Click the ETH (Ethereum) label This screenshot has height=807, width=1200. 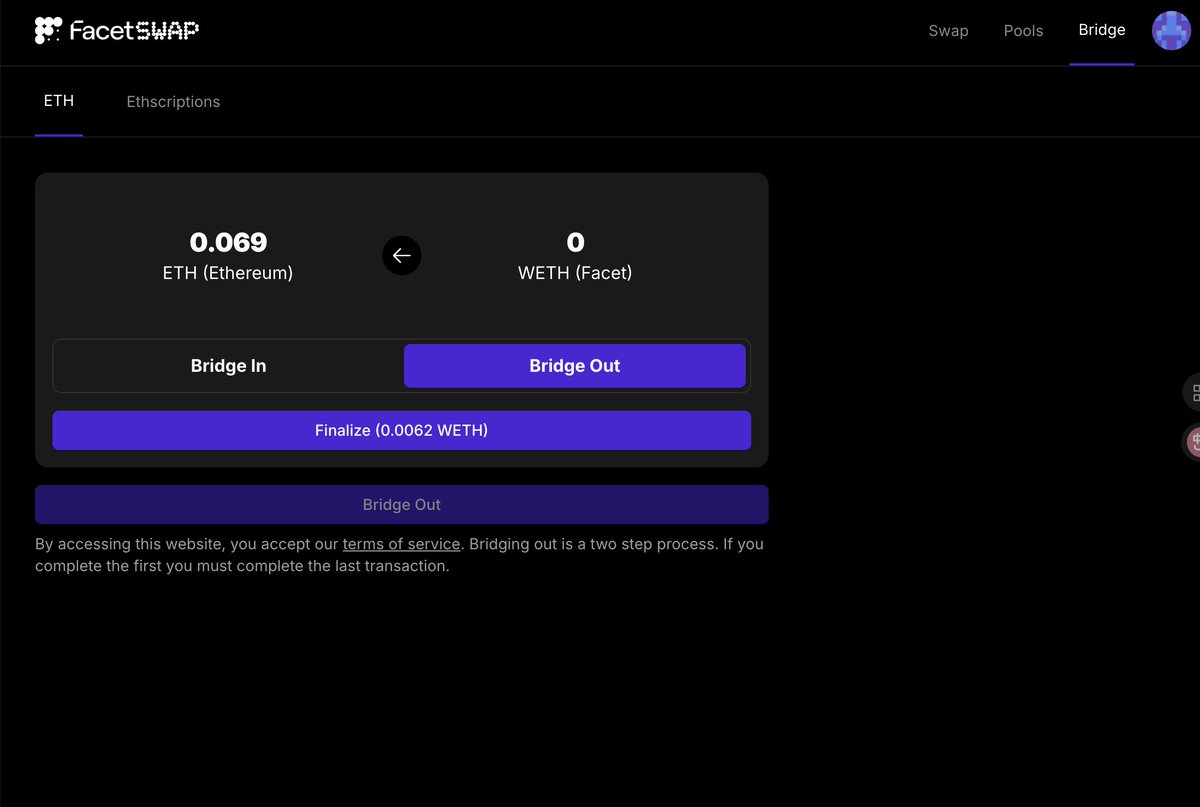click(x=228, y=272)
